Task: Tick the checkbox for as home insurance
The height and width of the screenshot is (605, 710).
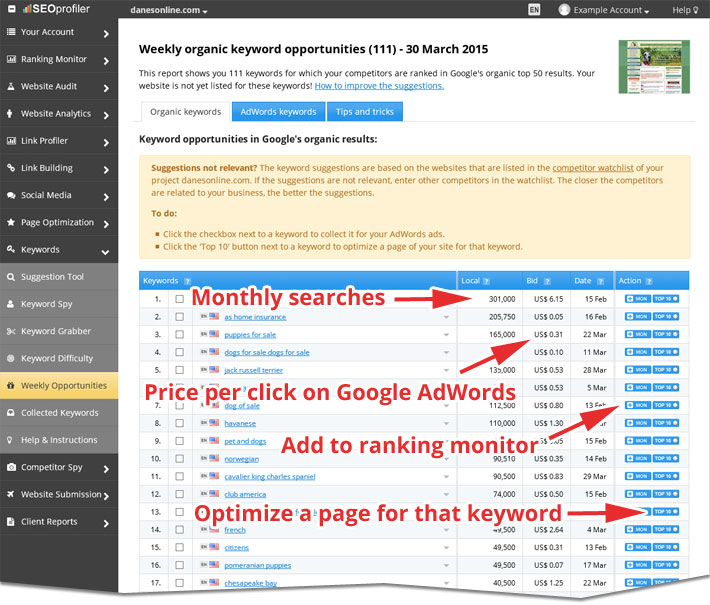Action: point(180,317)
